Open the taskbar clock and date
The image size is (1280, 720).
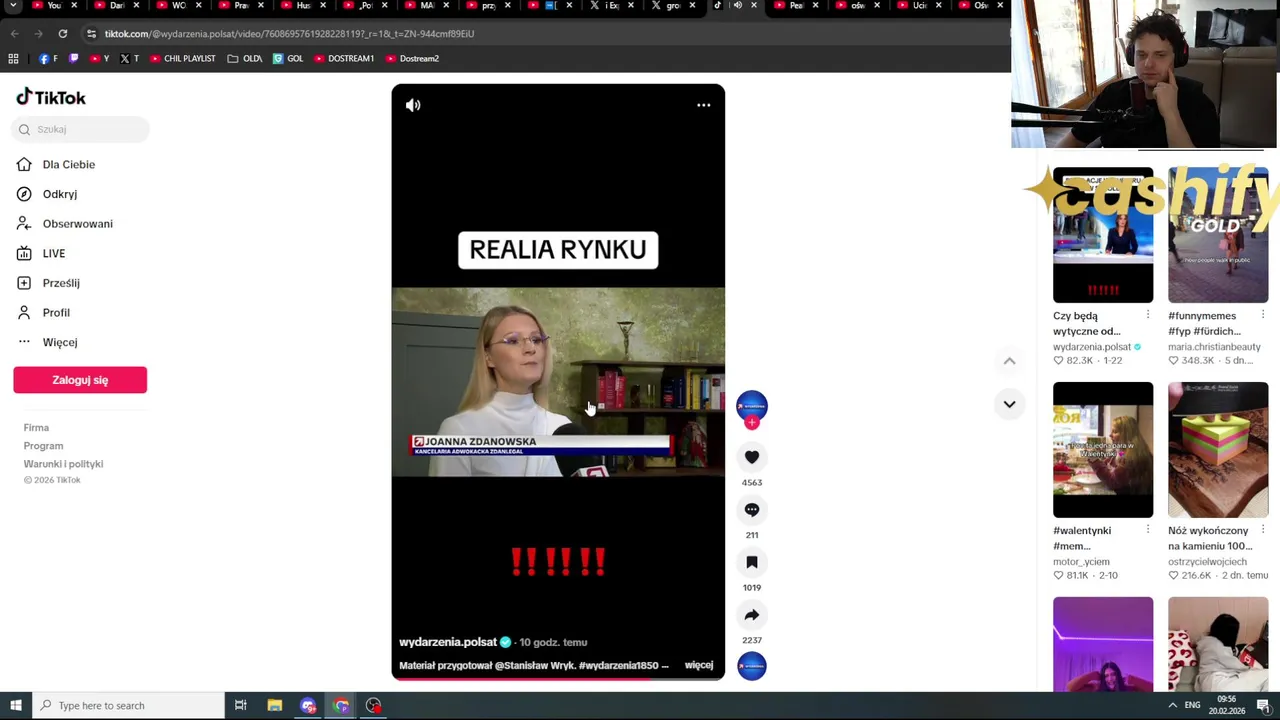click(x=1228, y=706)
